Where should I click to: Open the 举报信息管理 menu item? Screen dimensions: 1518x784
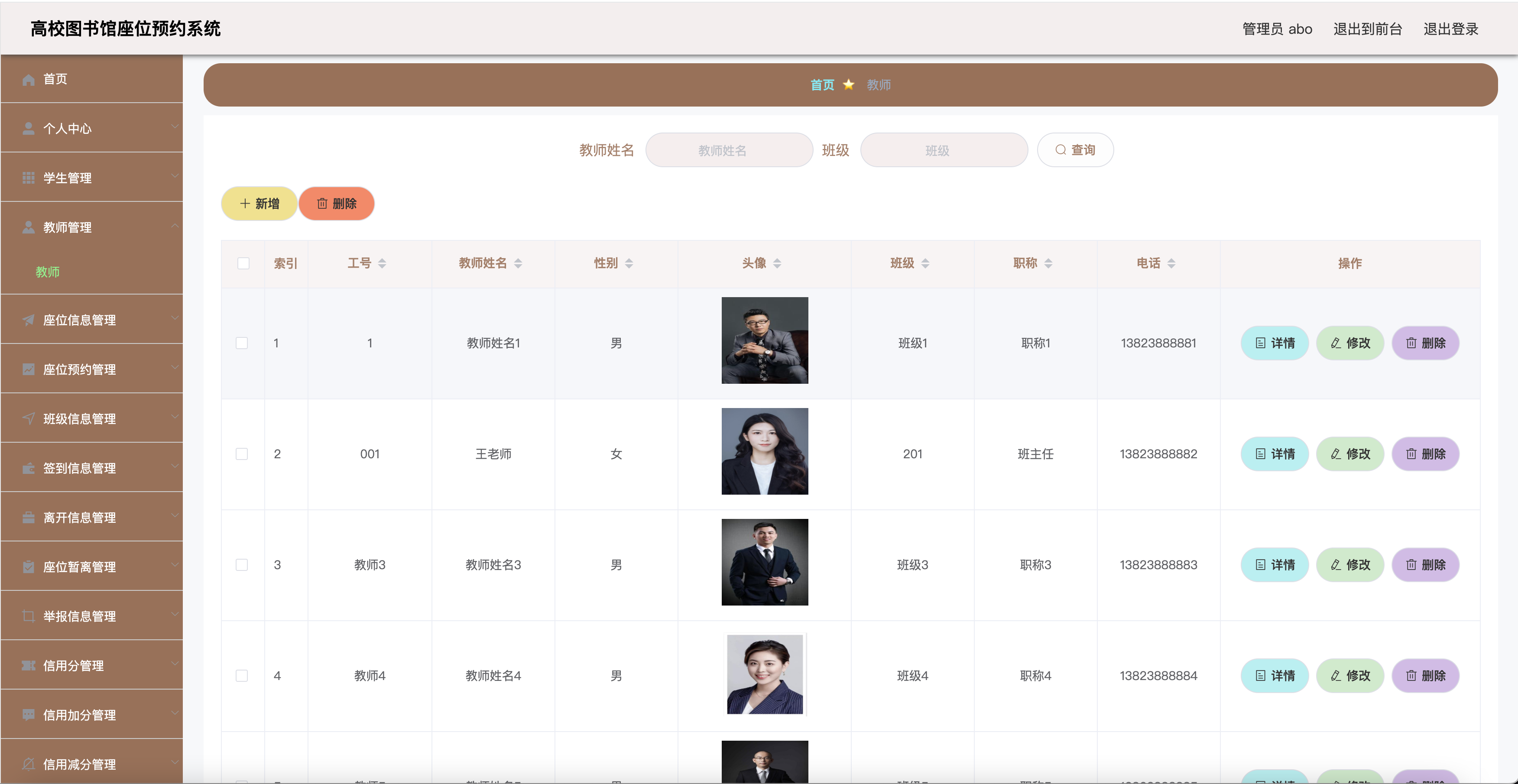tap(92, 616)
